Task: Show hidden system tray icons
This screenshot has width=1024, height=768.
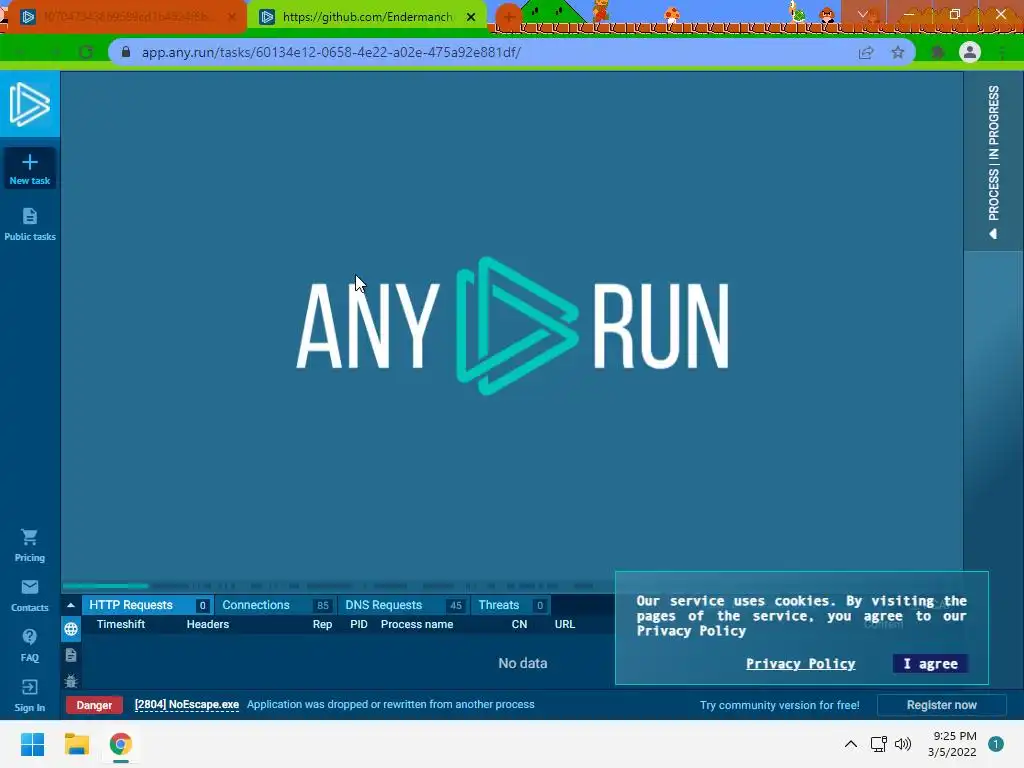Action: click(x=851, y=744)
